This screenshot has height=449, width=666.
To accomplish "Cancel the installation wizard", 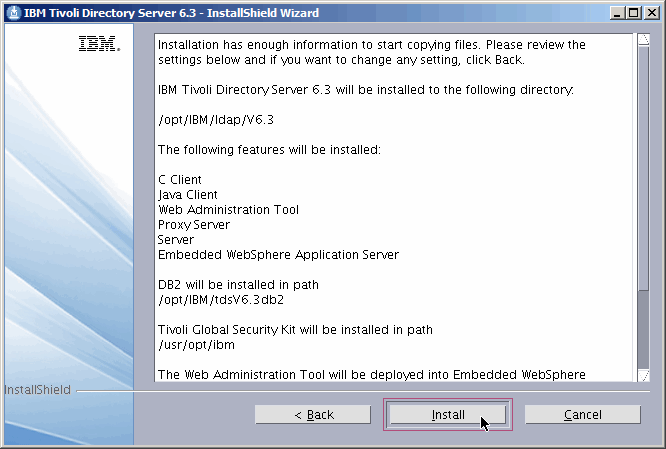I will [582, 414].
